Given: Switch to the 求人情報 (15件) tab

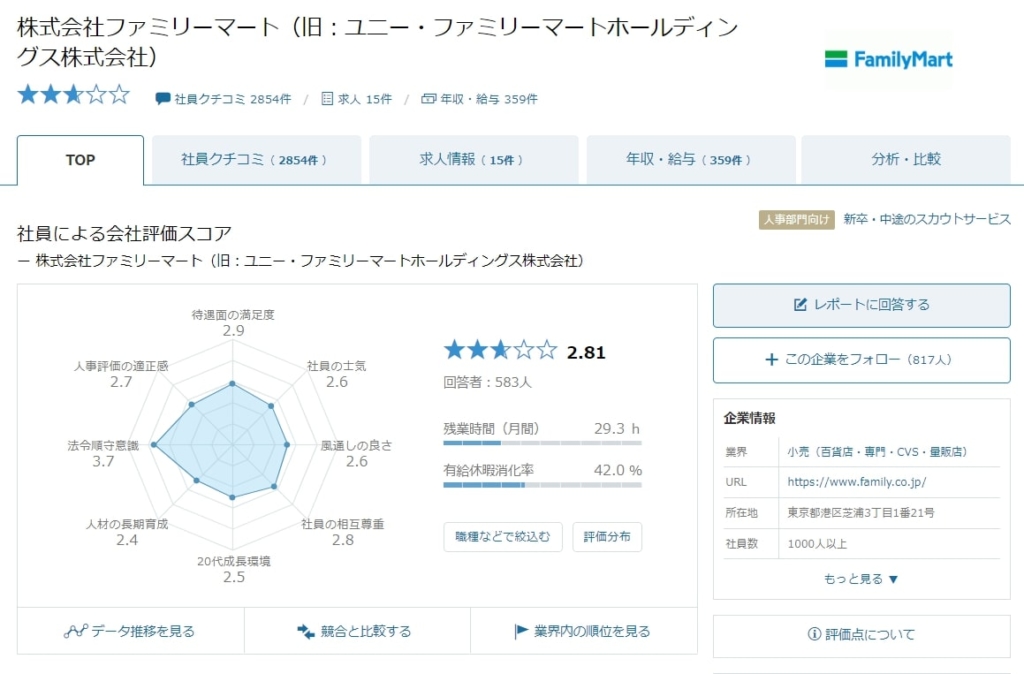Looking at the screenshot, I should (x=473, y=160).
